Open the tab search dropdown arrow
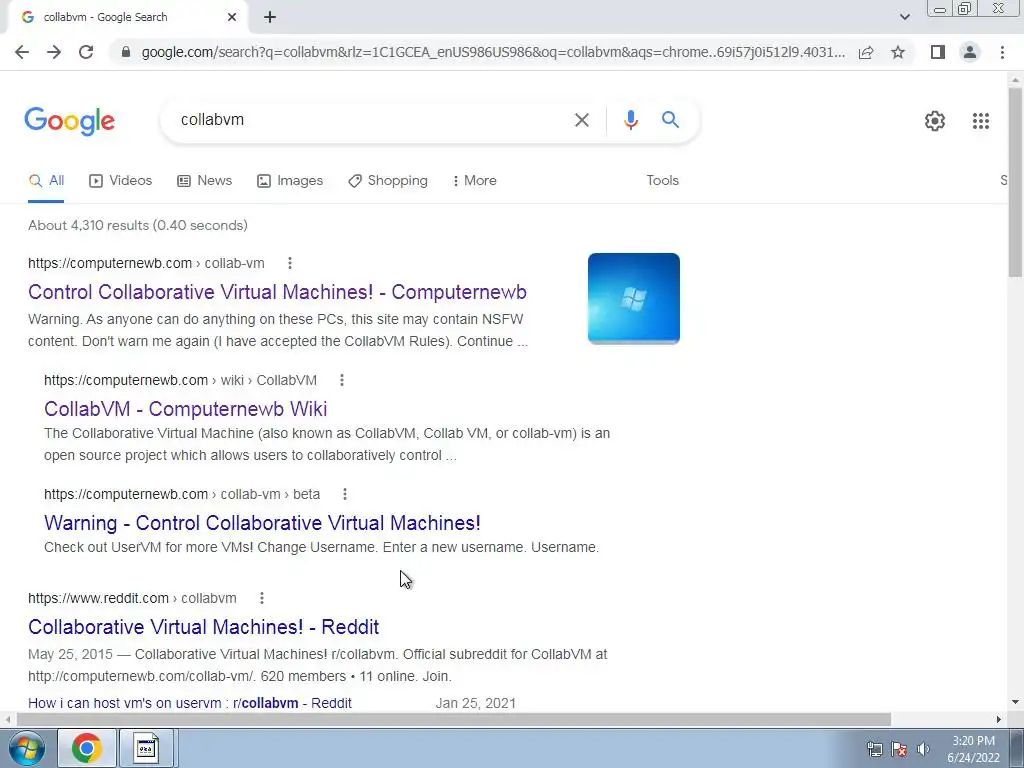 point(904,17)
